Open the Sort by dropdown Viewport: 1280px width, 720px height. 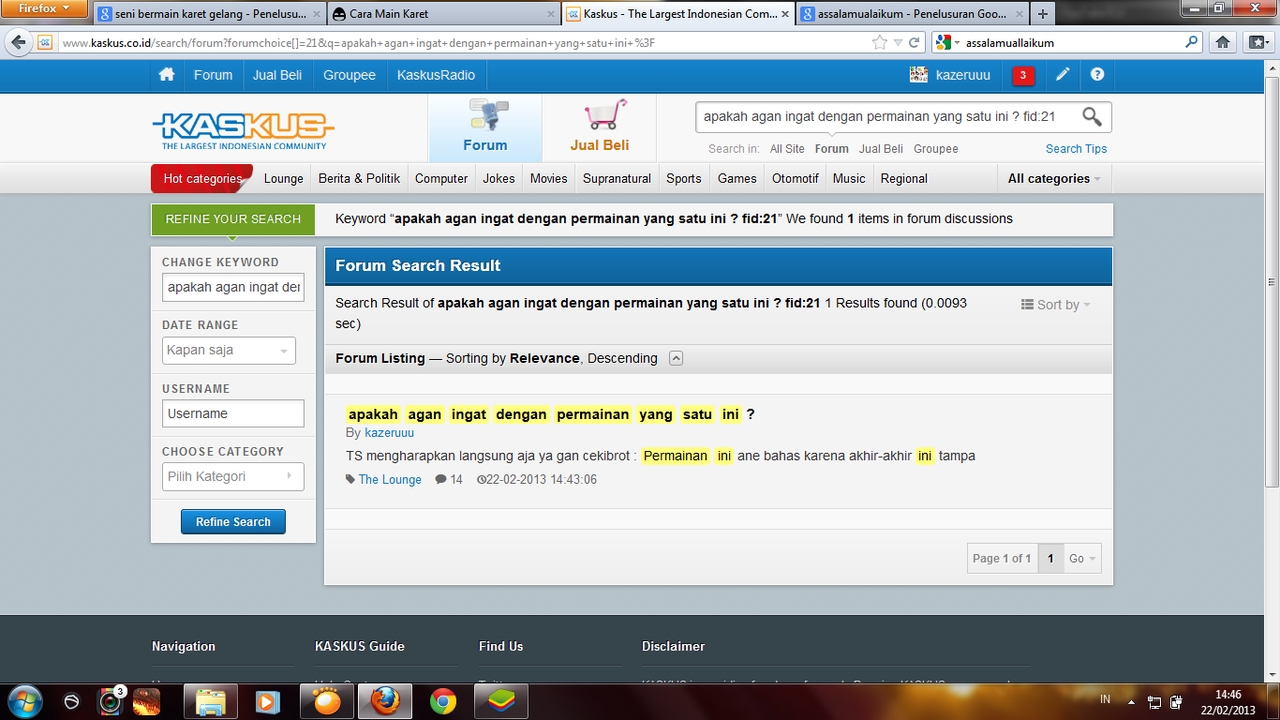tap(1056, 305)
